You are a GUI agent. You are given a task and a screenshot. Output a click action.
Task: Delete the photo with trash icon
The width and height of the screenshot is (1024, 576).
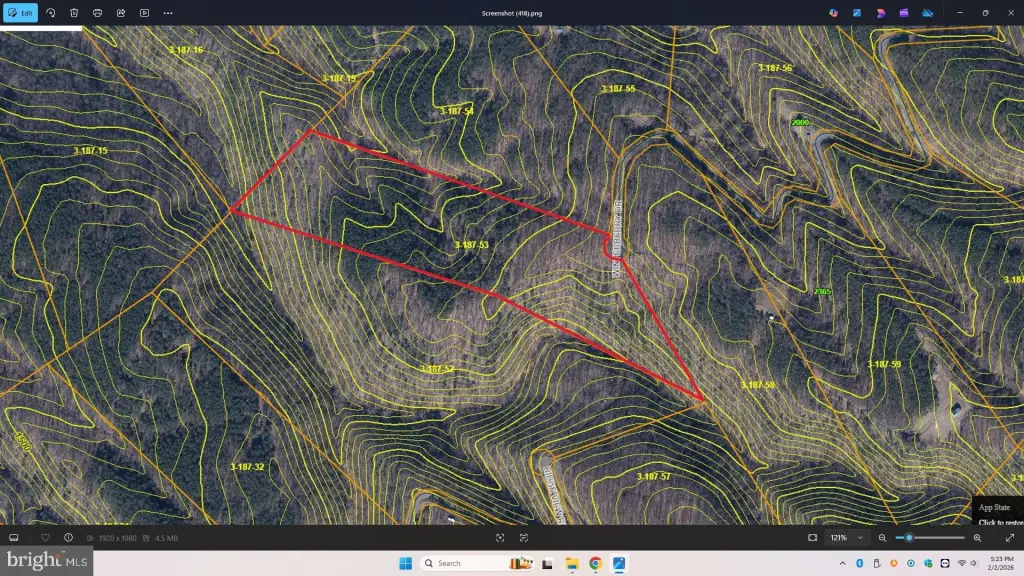(74, 13)
